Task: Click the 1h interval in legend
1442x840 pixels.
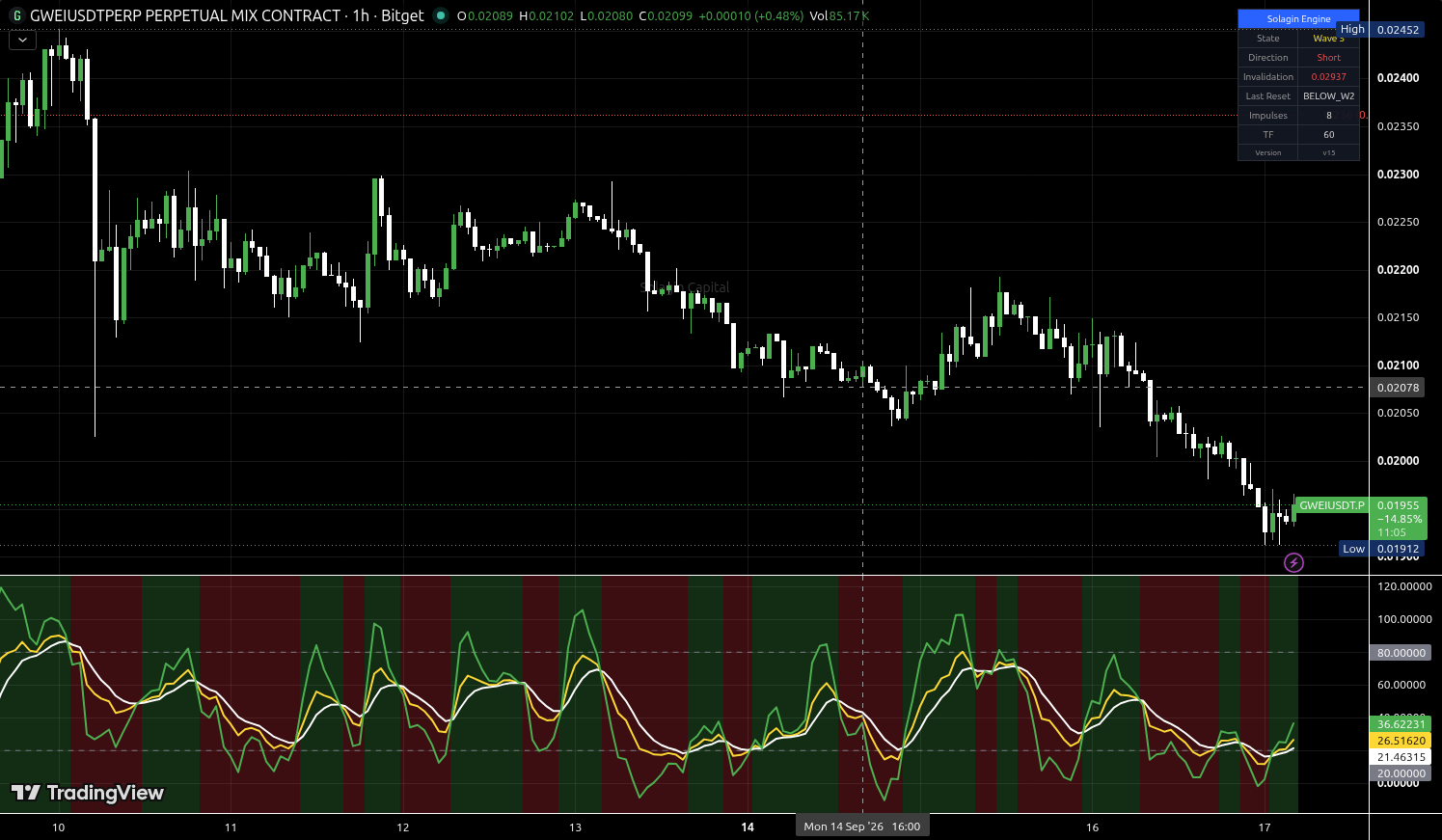Action: point(361,15)
